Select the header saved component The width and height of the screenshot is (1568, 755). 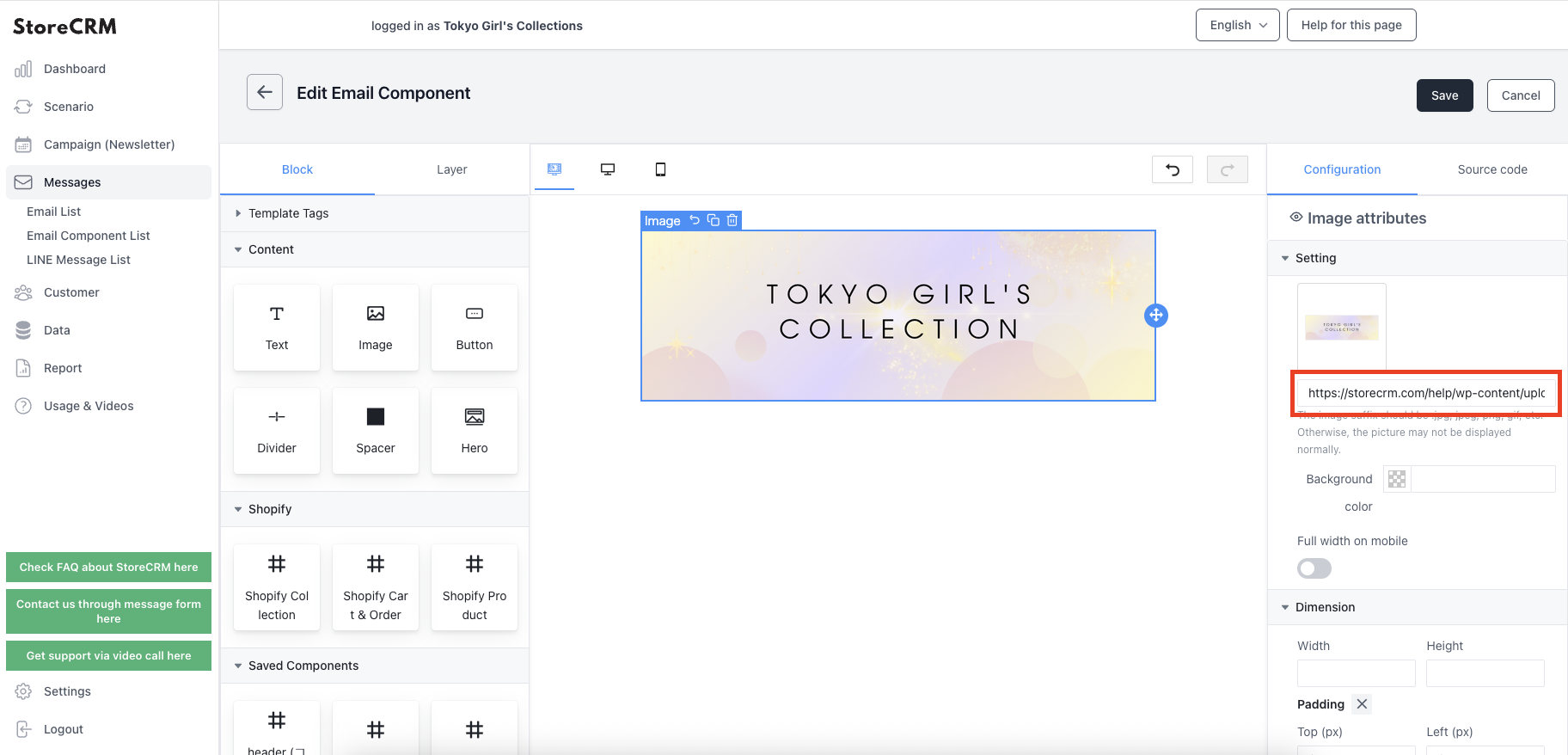click(277, 728)
